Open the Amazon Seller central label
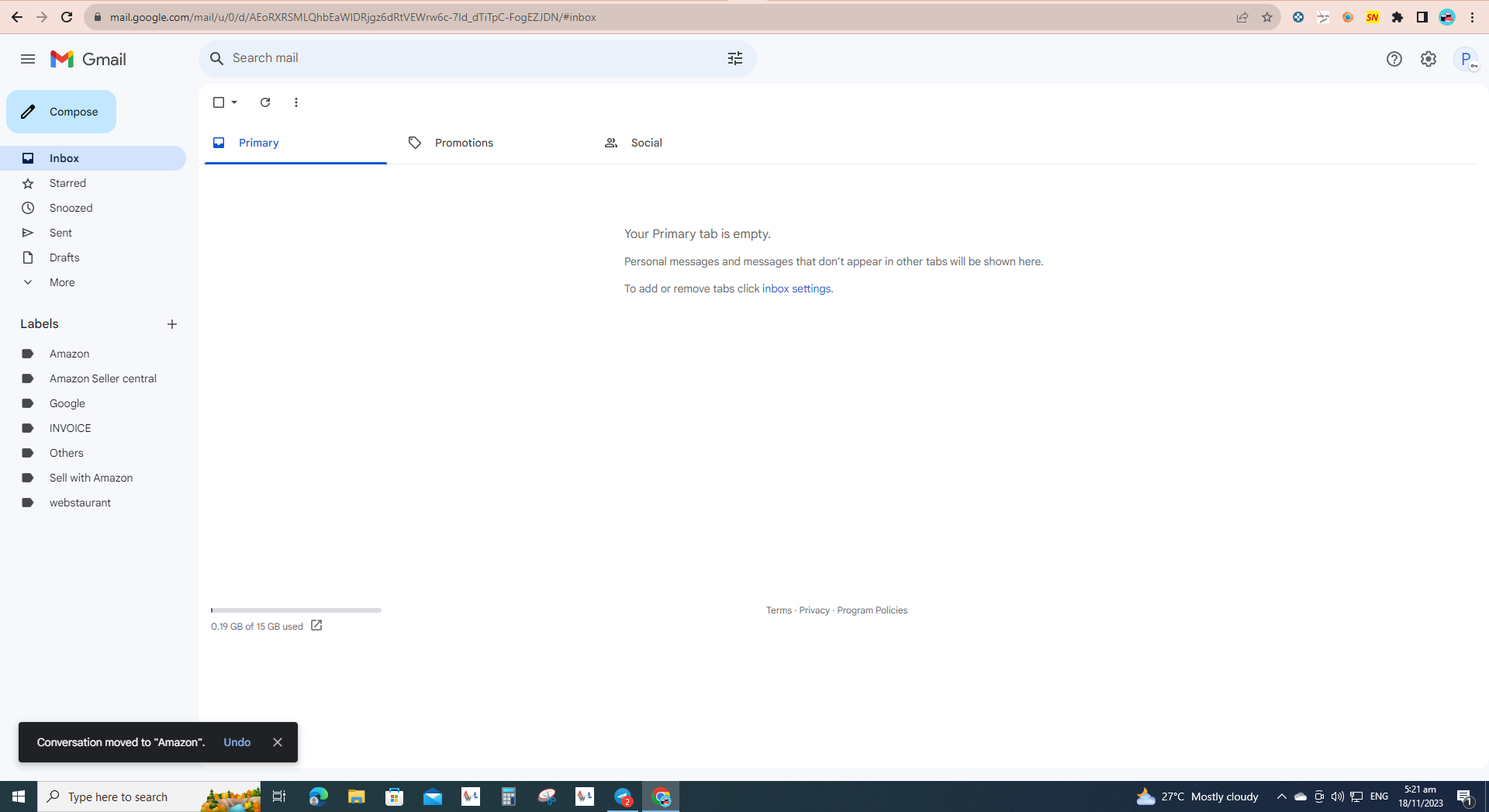The image size is (1489, 812). coord(93,378)
